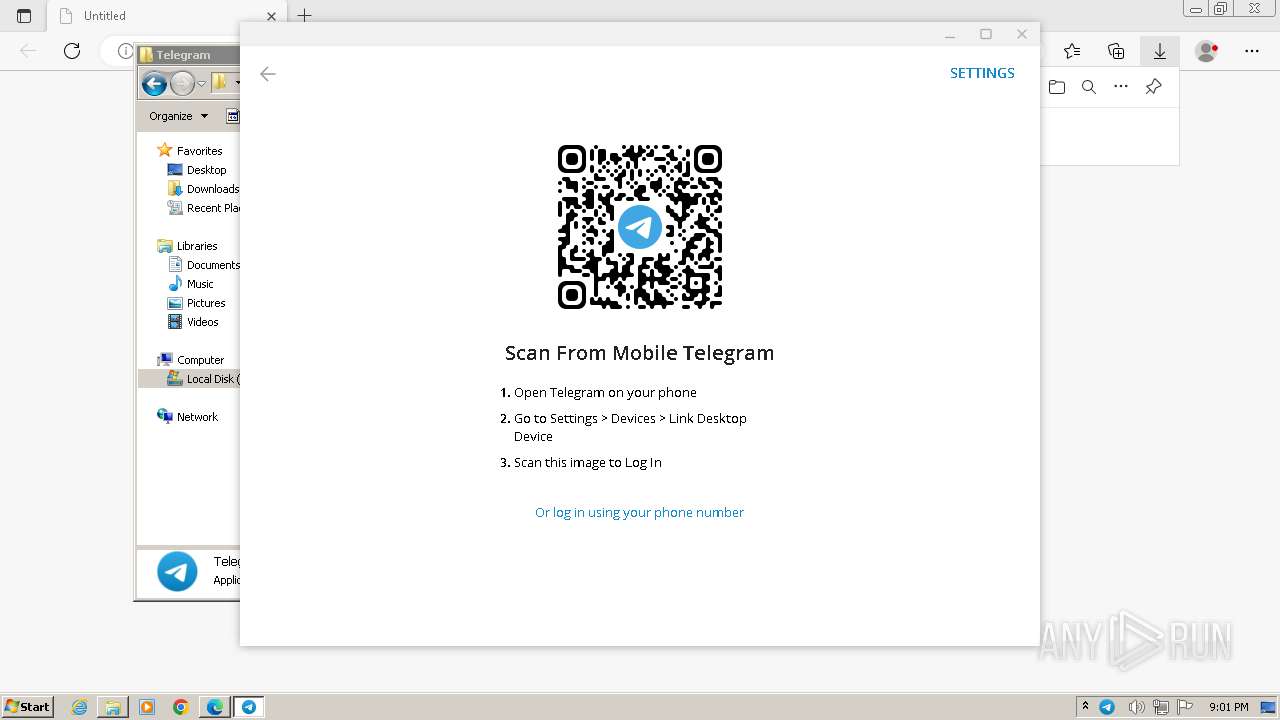Restore down the Edge browser window
The height and width of the screenshot is (720, 1280).
click(1220, 9)
